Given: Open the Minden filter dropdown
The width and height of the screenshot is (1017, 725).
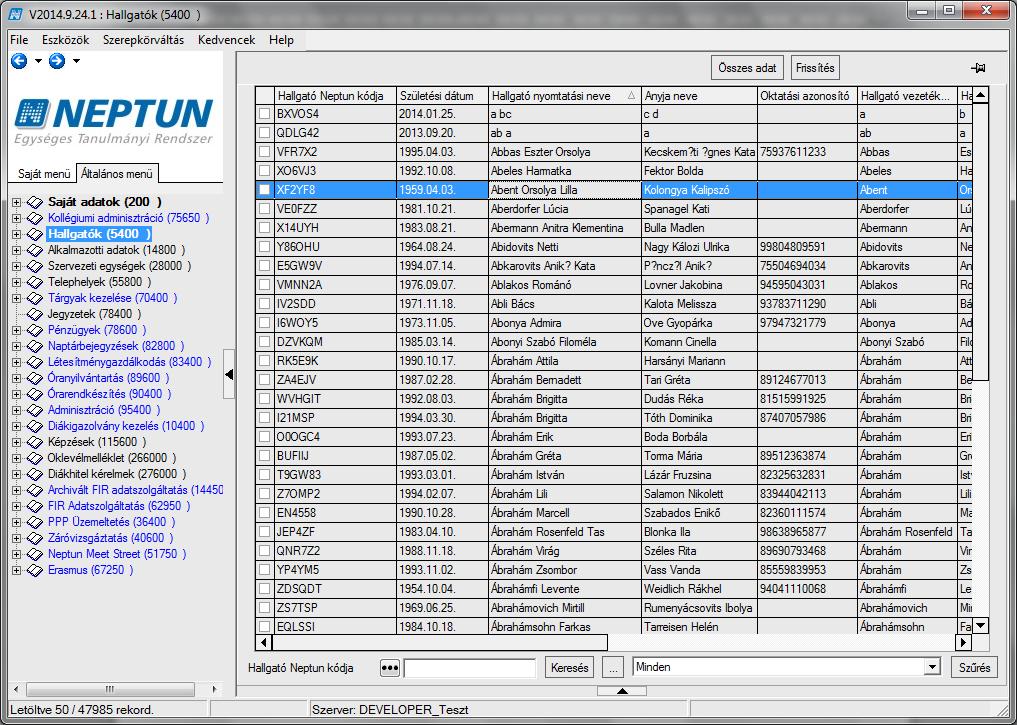Looking at the screenshot, I should click(x=933, y=667).
